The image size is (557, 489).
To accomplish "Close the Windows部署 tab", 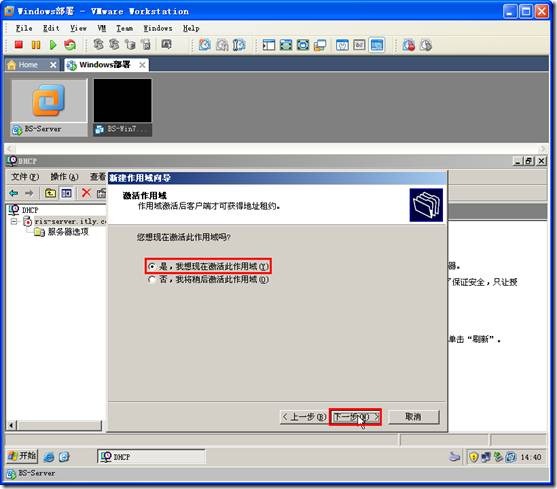I will (142, 65).
